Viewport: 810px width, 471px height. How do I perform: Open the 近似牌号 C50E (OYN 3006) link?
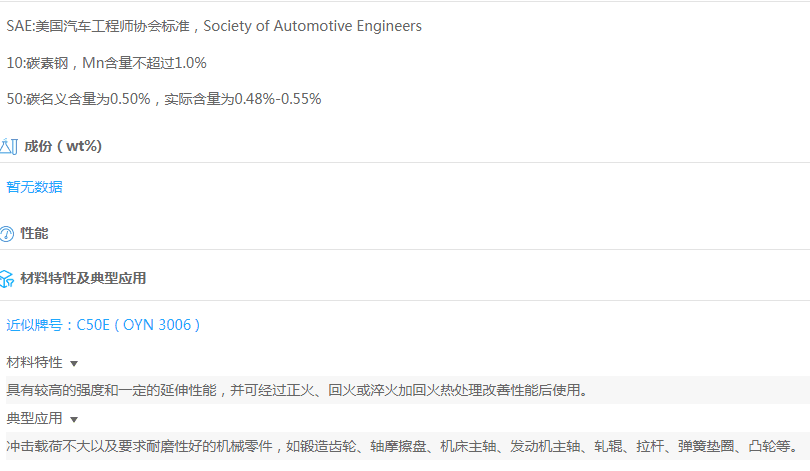click(103, 325)
